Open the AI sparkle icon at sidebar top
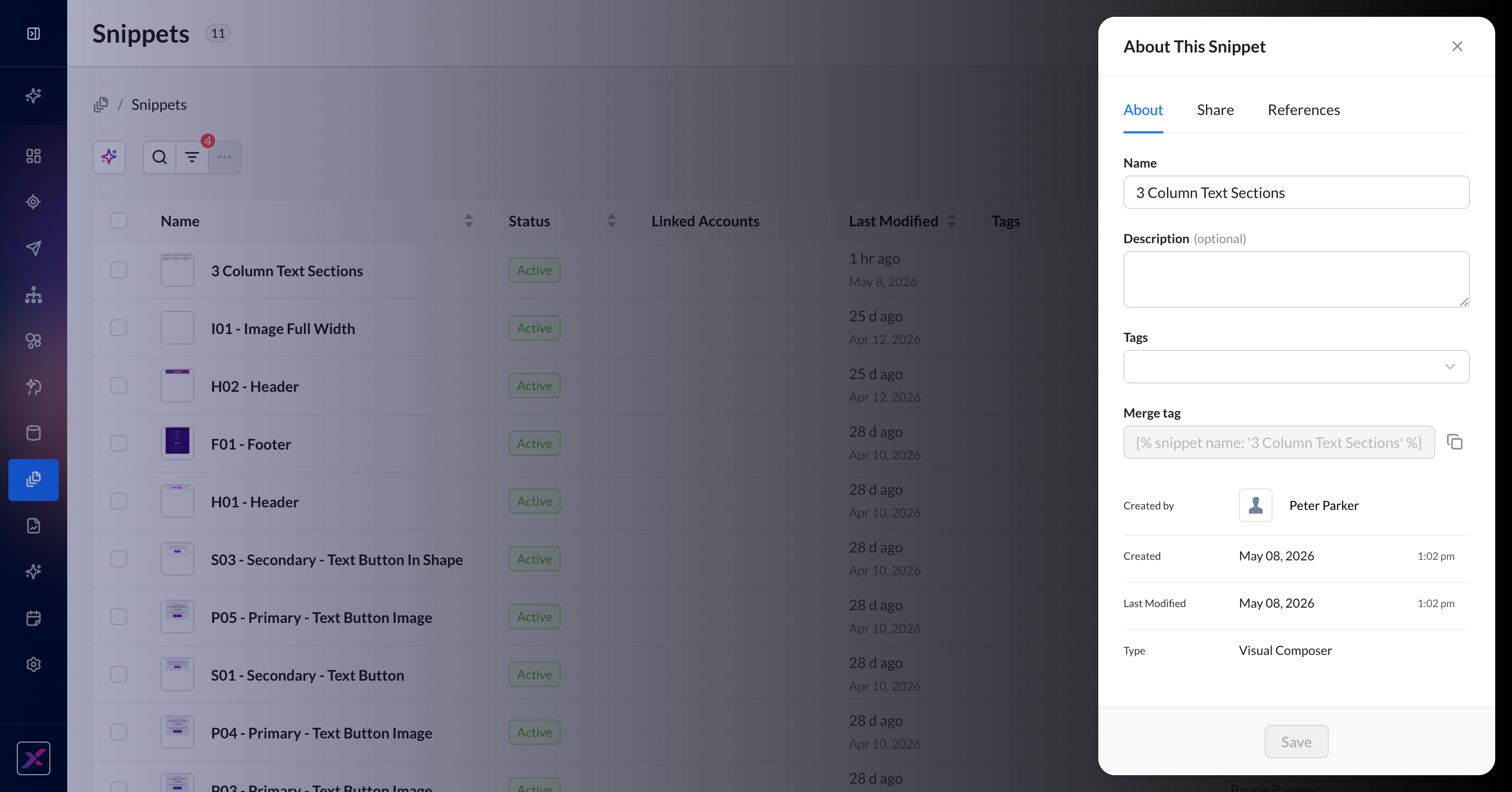1512x792 pixels. point(34,96)
